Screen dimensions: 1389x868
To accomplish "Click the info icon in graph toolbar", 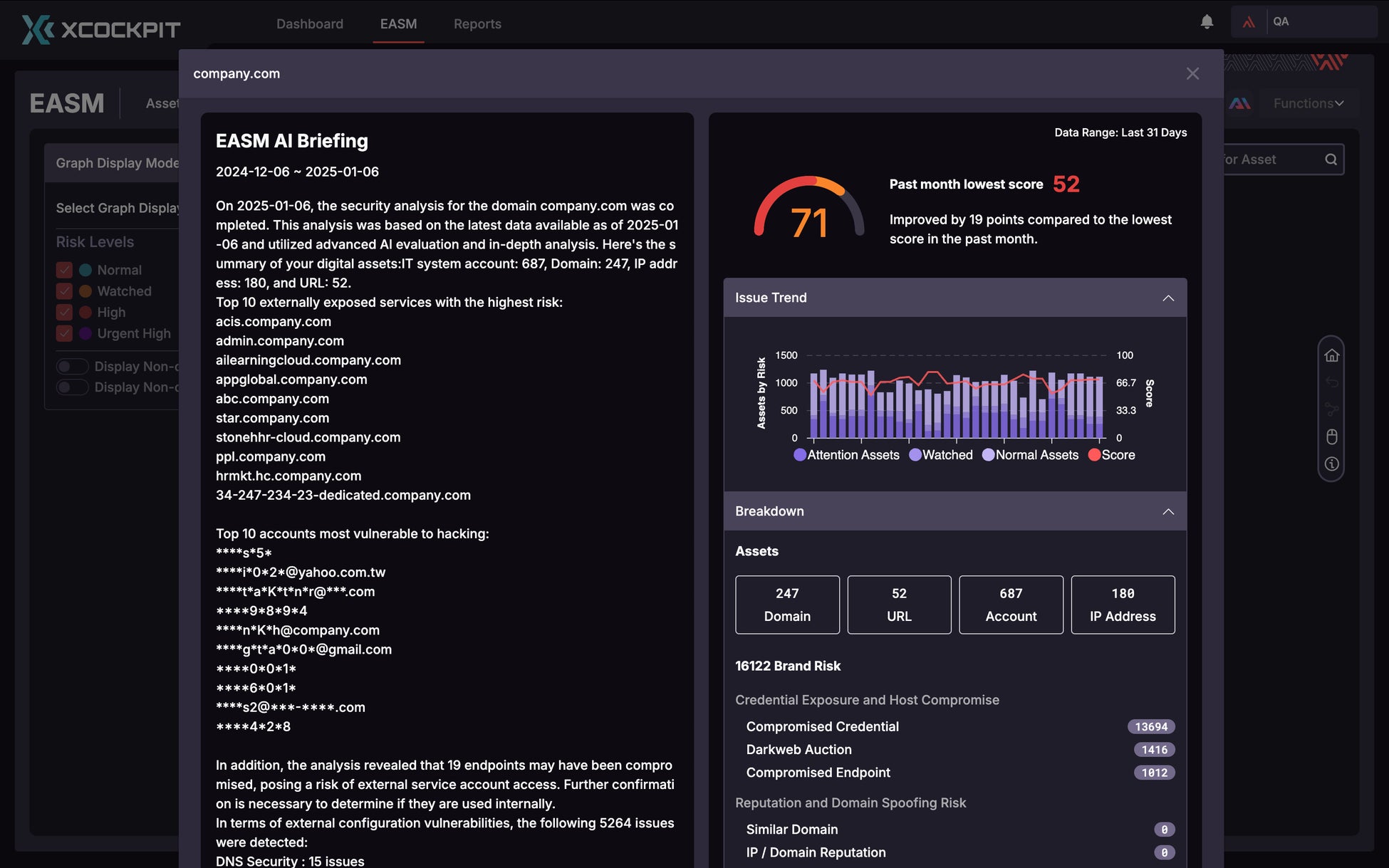I will point(1331,464).
